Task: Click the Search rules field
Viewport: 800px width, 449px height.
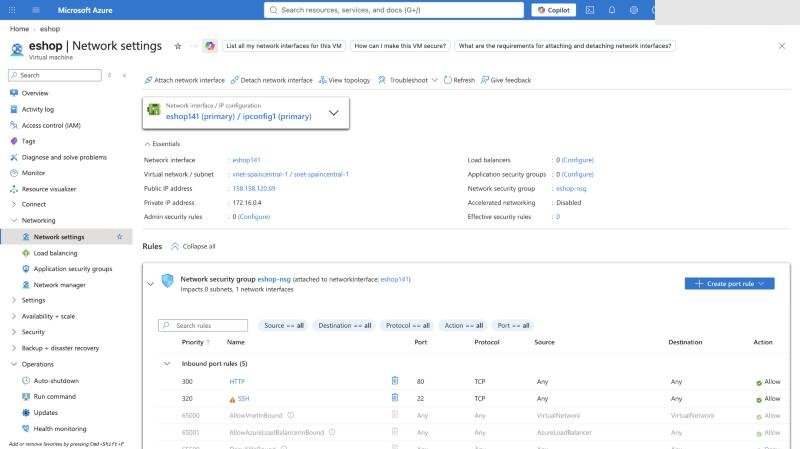Action: [203, 326]
